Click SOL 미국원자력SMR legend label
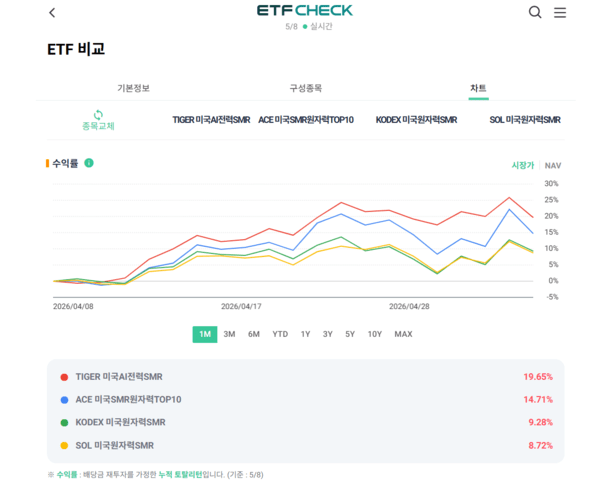This screenshot has width=600, height=484. click(114, 446)
